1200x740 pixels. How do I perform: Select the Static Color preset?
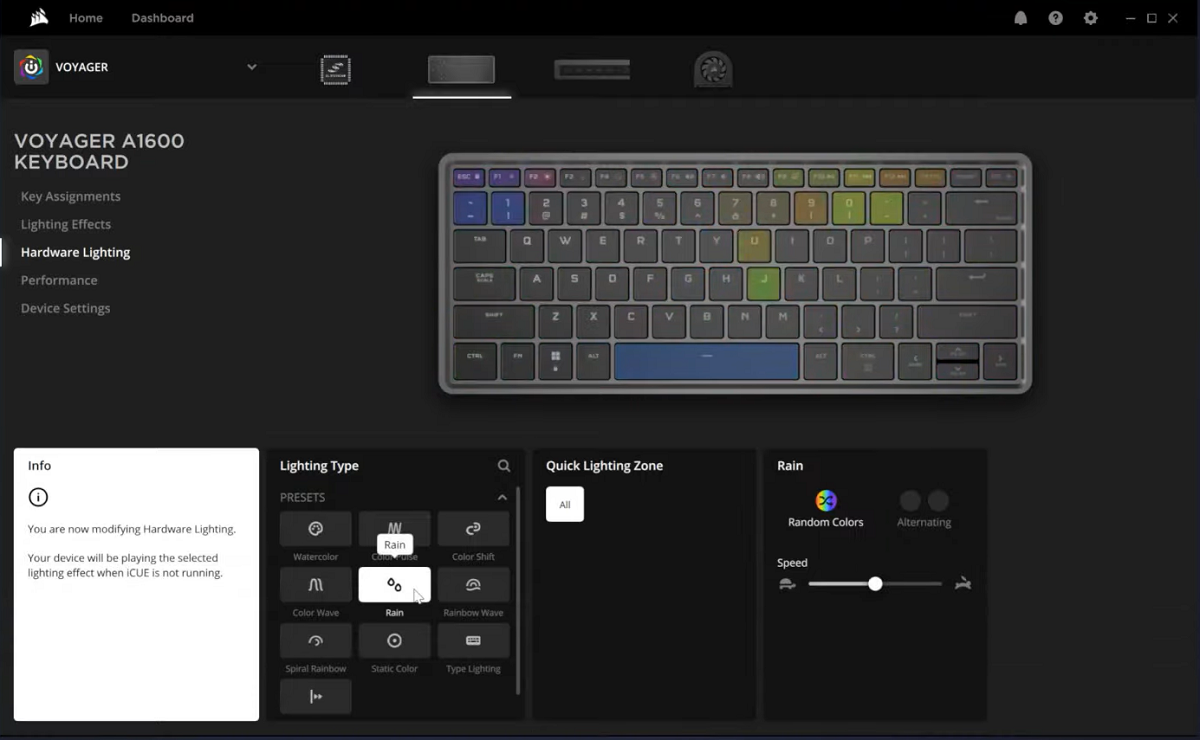coord(394,641)
